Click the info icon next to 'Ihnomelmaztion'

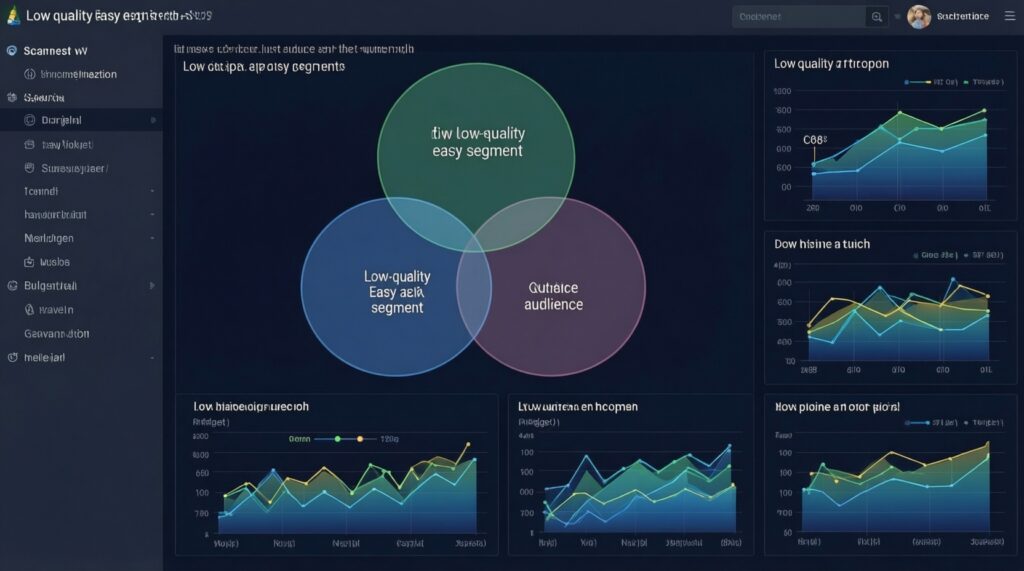tap(29, 74)
